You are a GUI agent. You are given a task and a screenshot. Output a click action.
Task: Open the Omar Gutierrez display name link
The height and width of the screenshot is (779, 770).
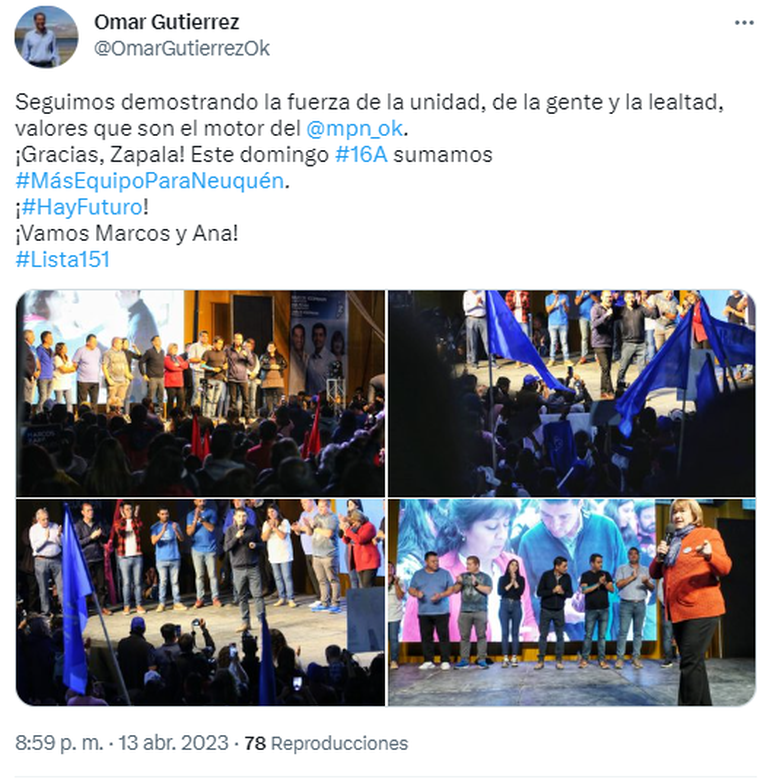click(166, 22)
